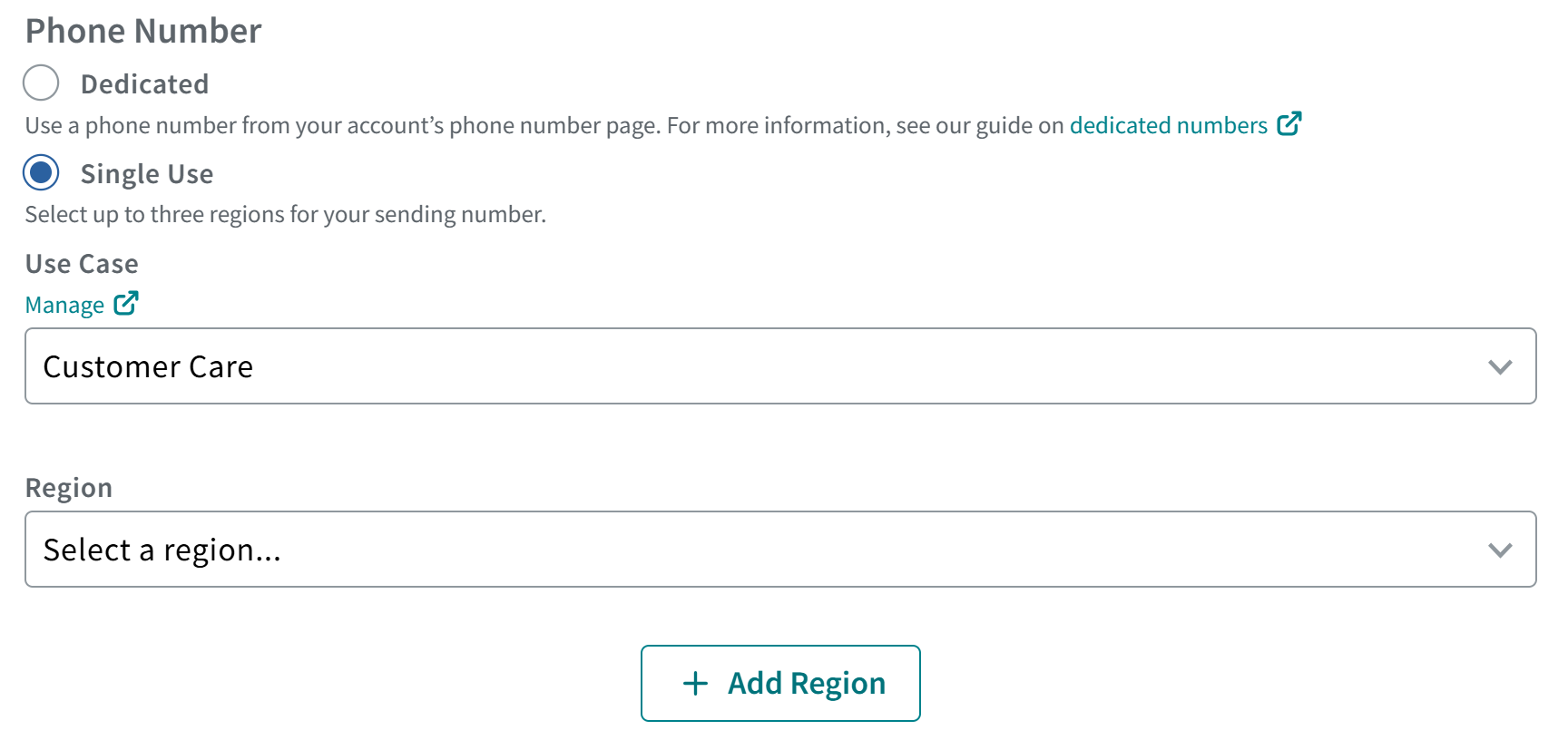The height and width of the screenshot is (740, 1568).
Task: Click the plus icon in Add Region button
Action: click(x=694, y=683)
